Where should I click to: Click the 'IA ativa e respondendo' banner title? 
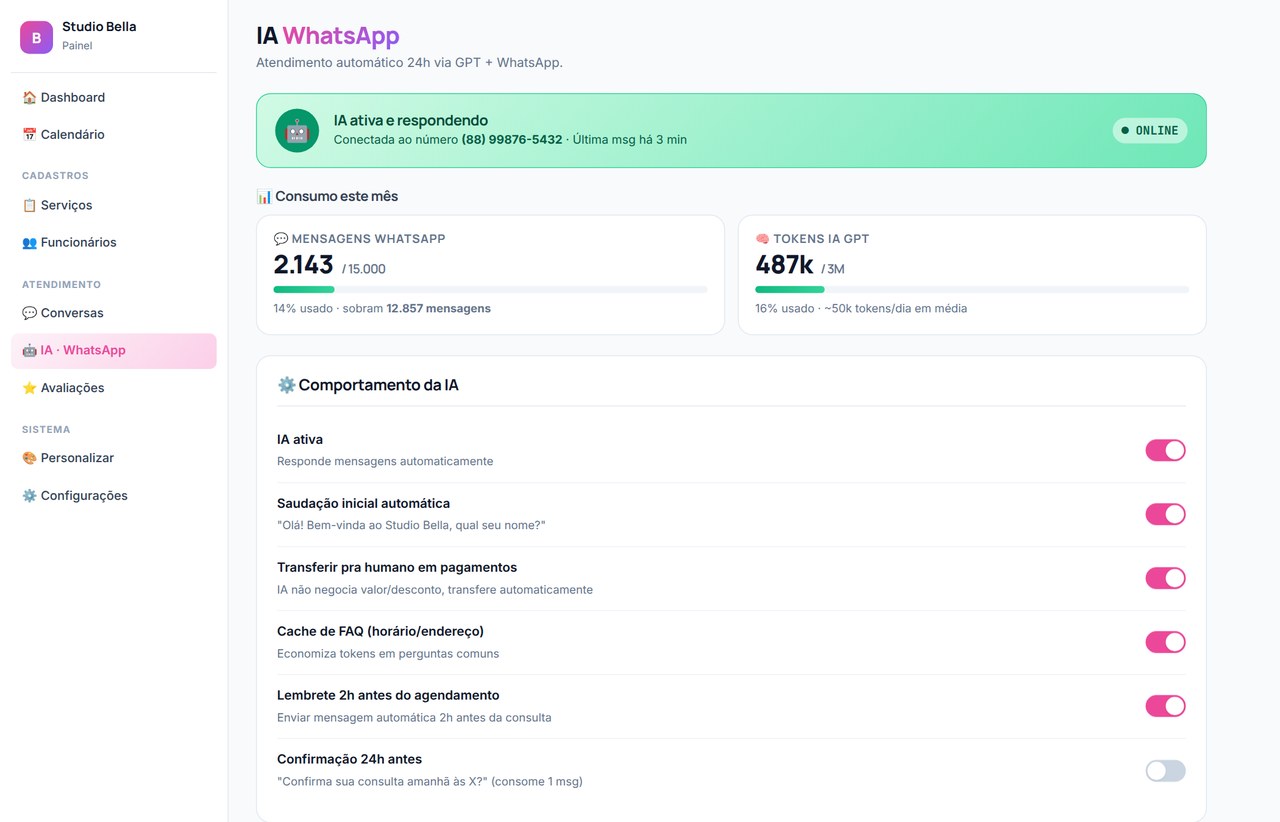pos(411,120)
